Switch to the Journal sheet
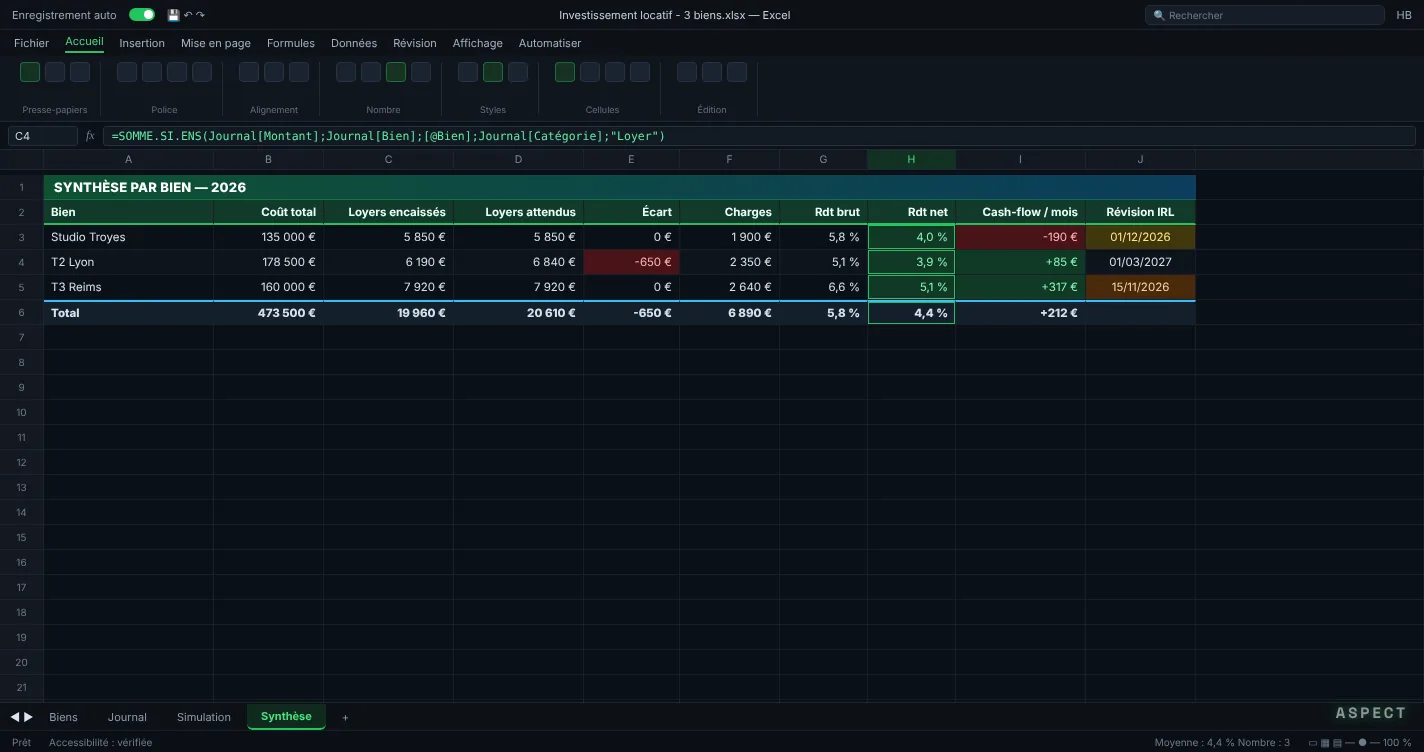Image resolution: width=1424 pixels, height=752 pixels. [127, 717]
